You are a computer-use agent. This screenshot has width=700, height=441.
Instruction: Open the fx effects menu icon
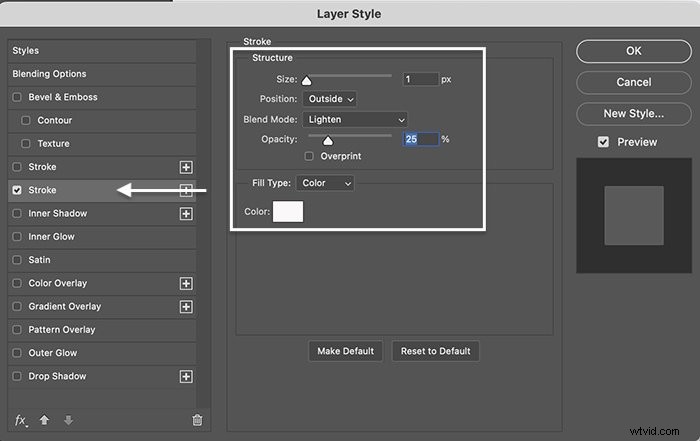pos(21,420)
